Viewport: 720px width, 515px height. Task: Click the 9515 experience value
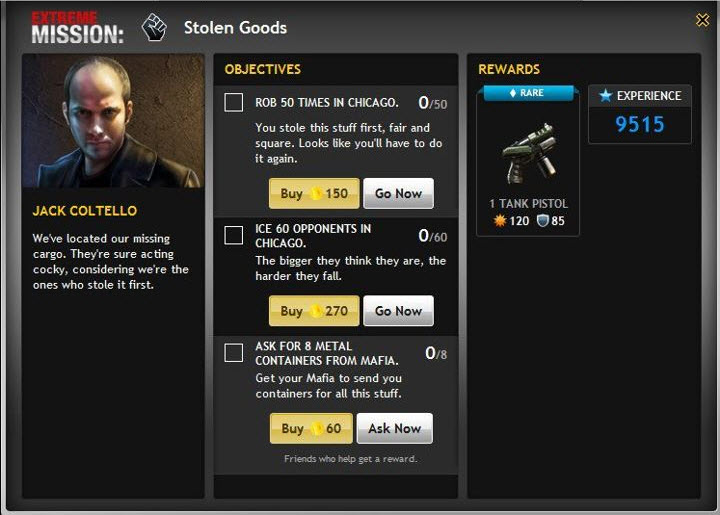(640, 124)
